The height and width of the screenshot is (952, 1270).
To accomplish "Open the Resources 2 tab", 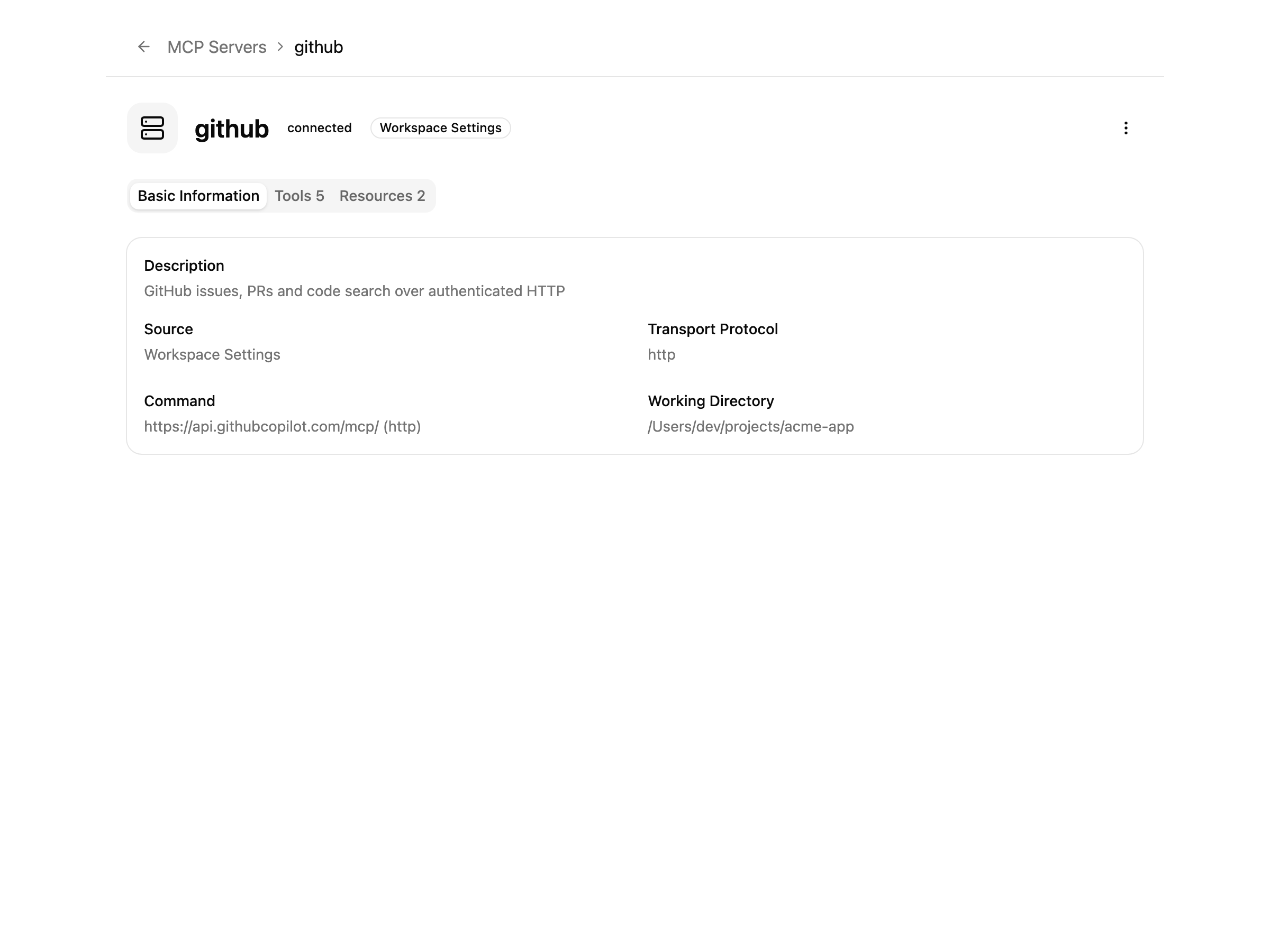I will 382,196.
